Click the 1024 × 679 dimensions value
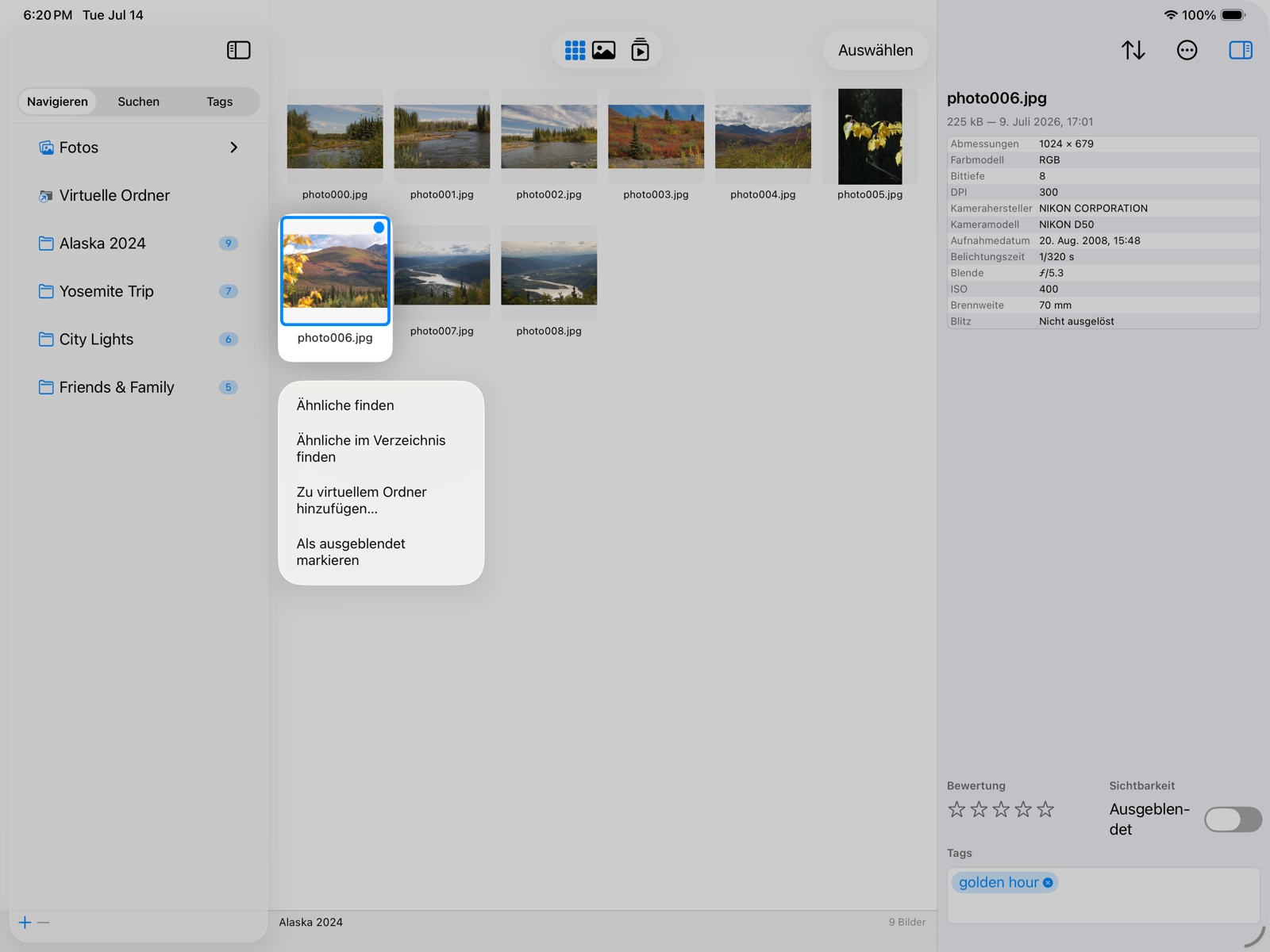Screen dimensions: 1270x952 [1066, 144]
